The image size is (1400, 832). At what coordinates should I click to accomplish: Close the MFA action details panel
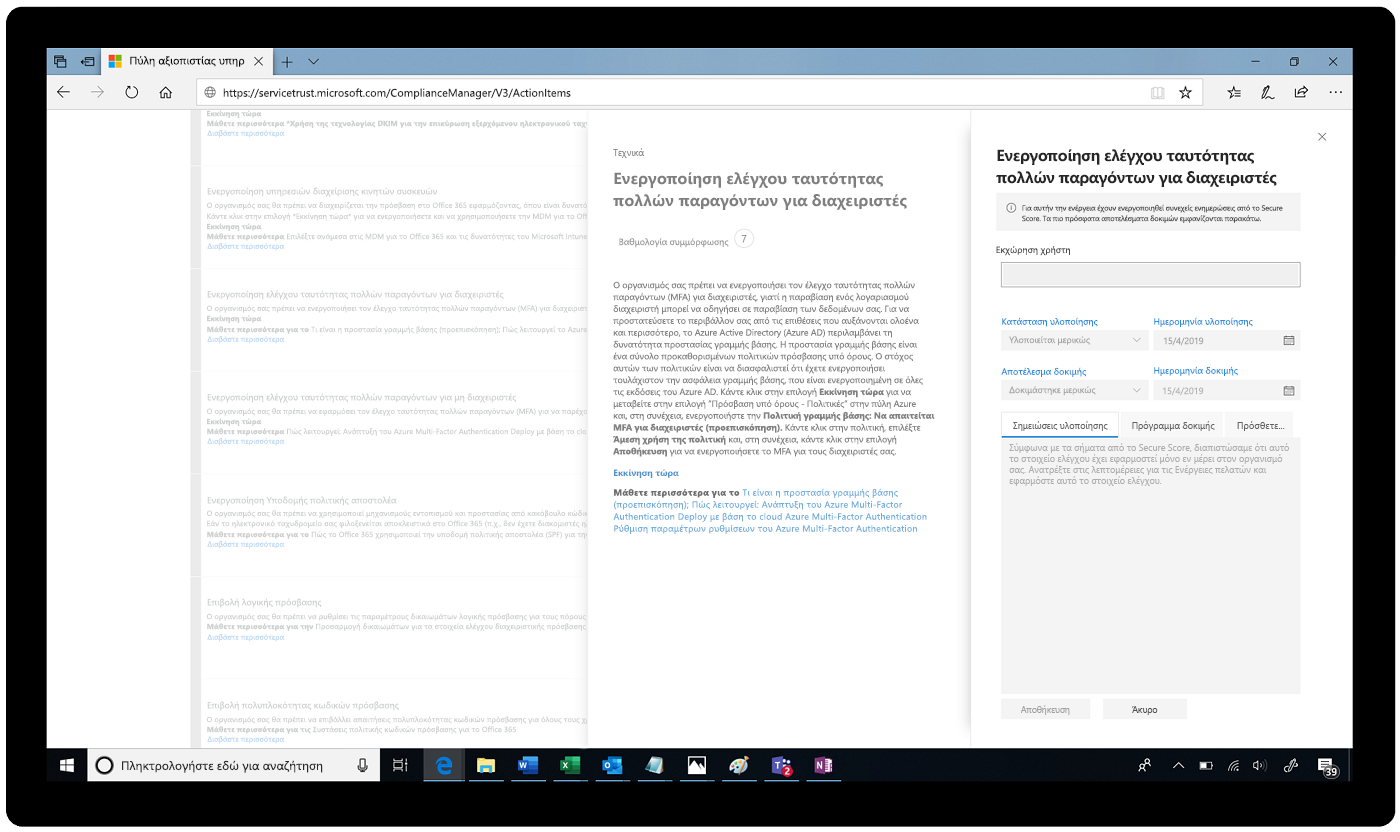[x=1322, y=137]
